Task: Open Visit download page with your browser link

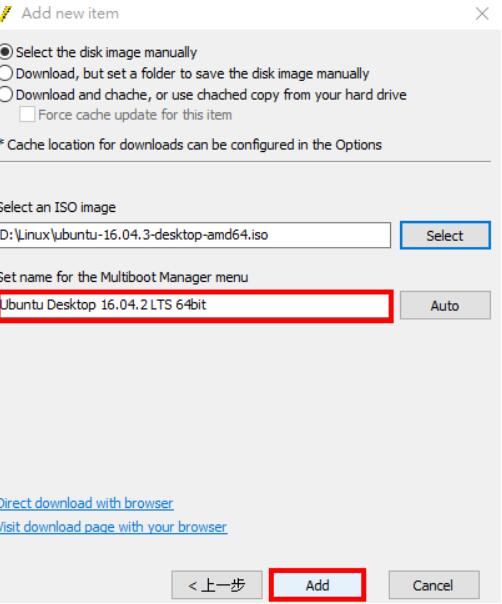Action: coord(113,527)
